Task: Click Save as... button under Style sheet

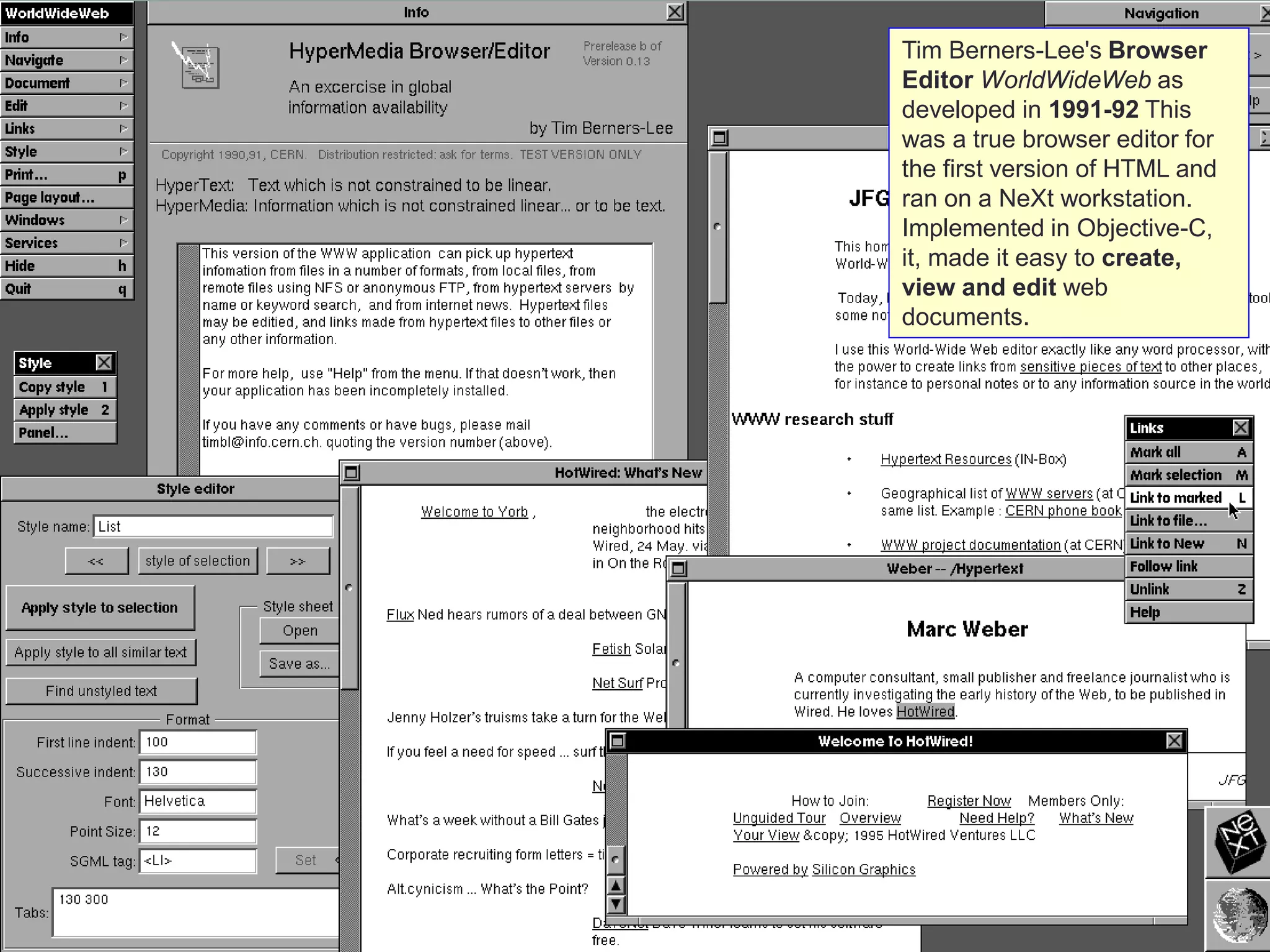Action: [x=300, y=664]
